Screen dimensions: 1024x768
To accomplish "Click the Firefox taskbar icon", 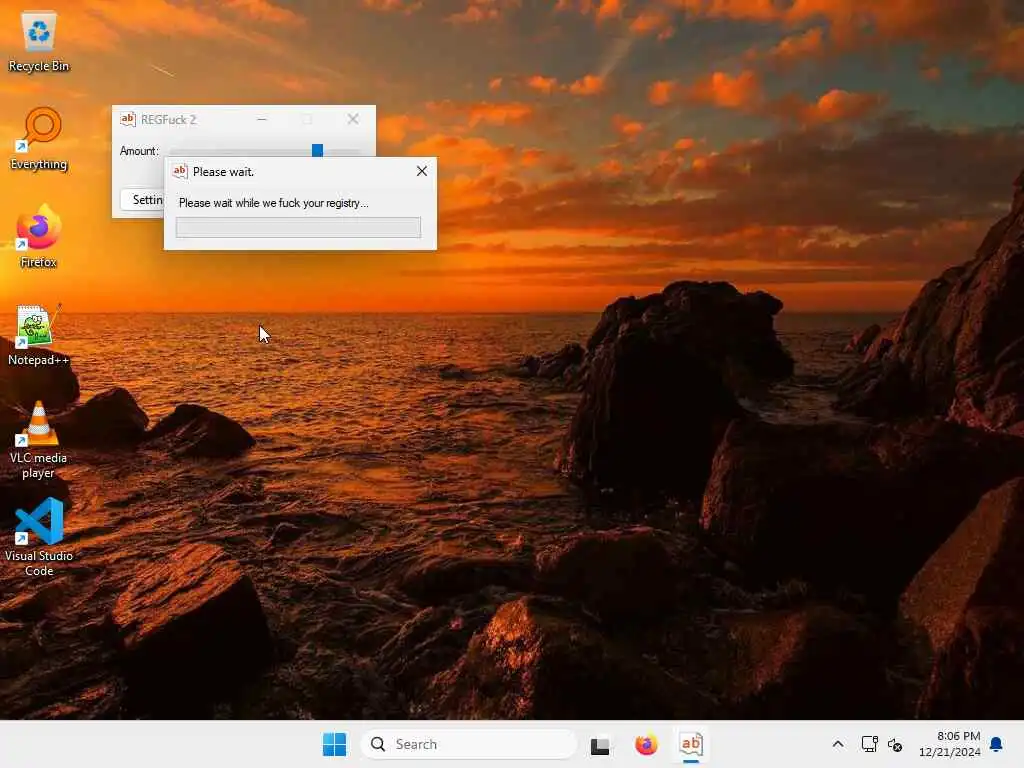I will (x=646, y=744).
